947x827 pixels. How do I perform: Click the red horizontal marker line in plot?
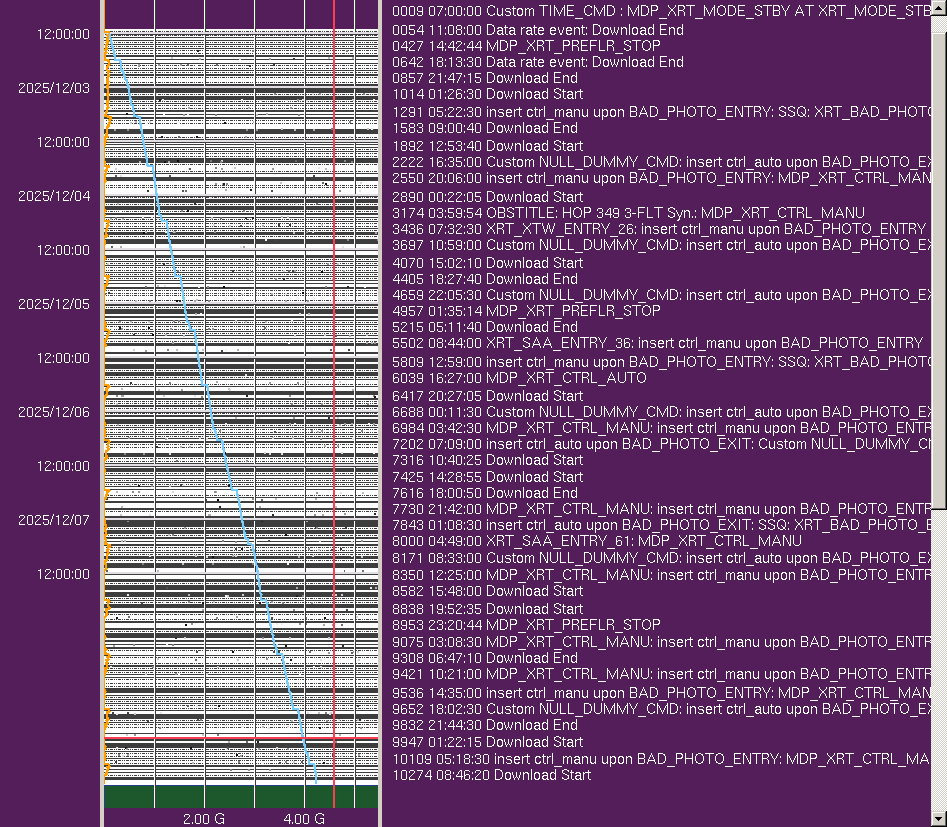pyautogui.click(x=240, y=739)
